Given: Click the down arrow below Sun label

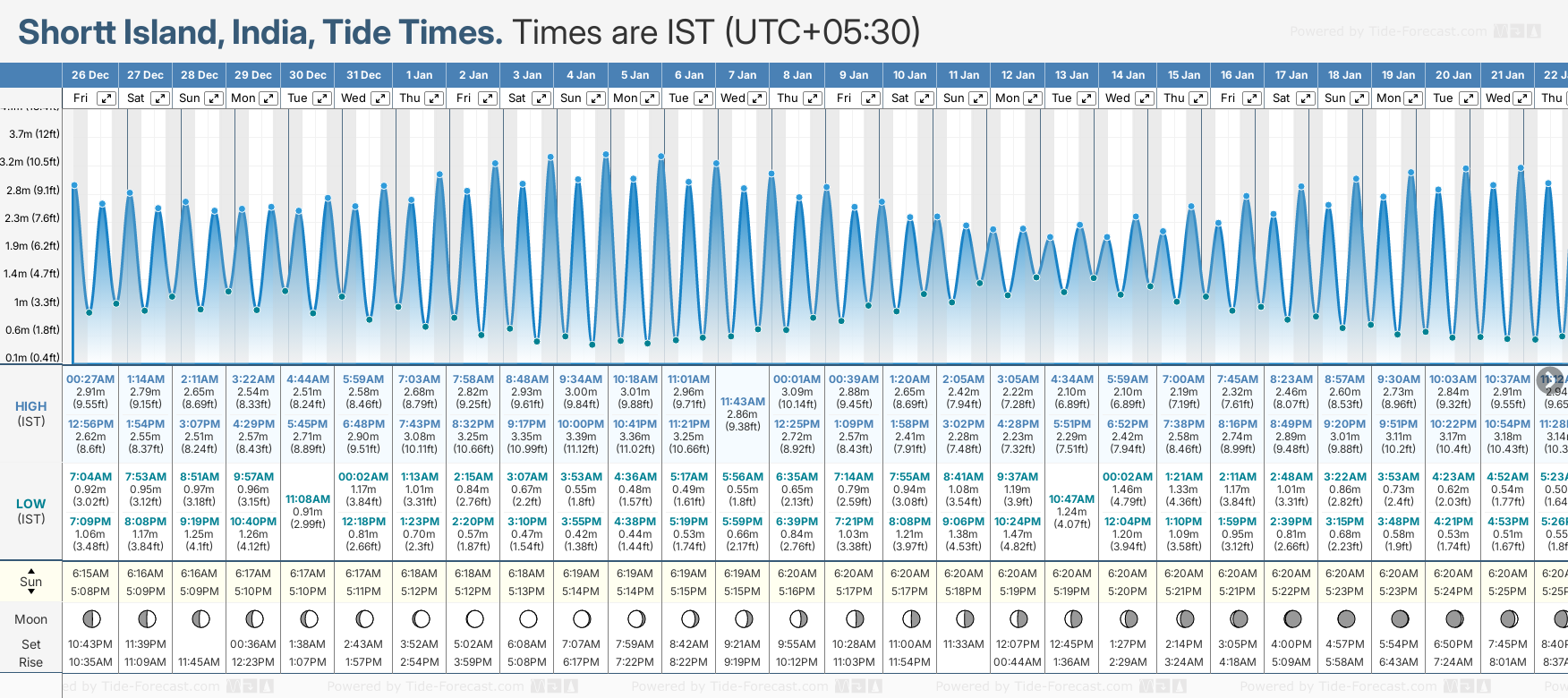Looking at the screenshot, I should pos(31,593).
